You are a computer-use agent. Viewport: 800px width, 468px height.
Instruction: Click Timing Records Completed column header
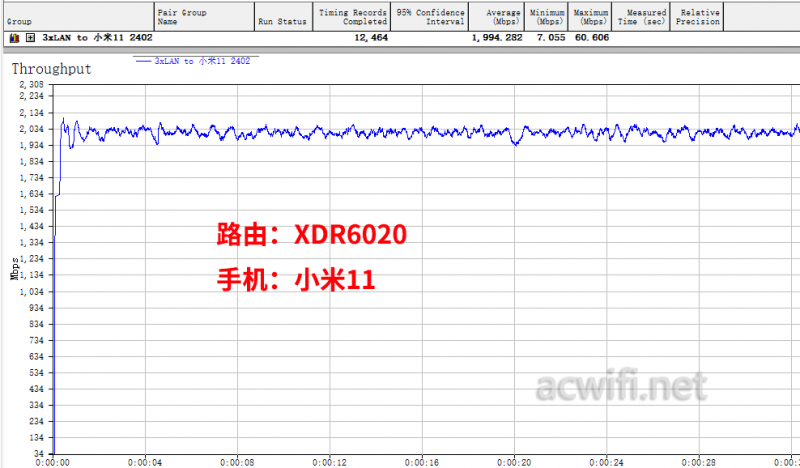point(352,16)
